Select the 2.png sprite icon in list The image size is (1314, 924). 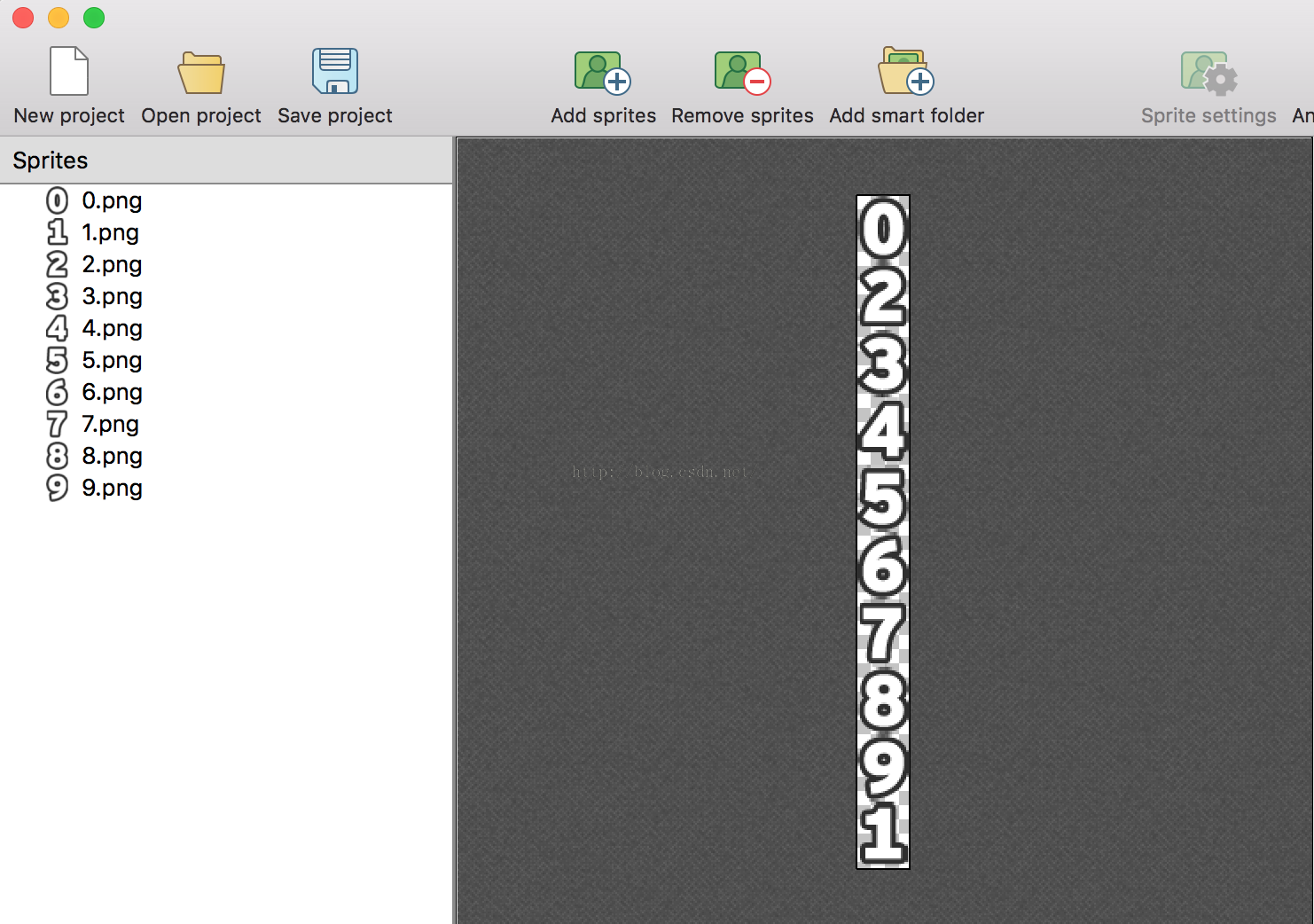tap(57, 264)
